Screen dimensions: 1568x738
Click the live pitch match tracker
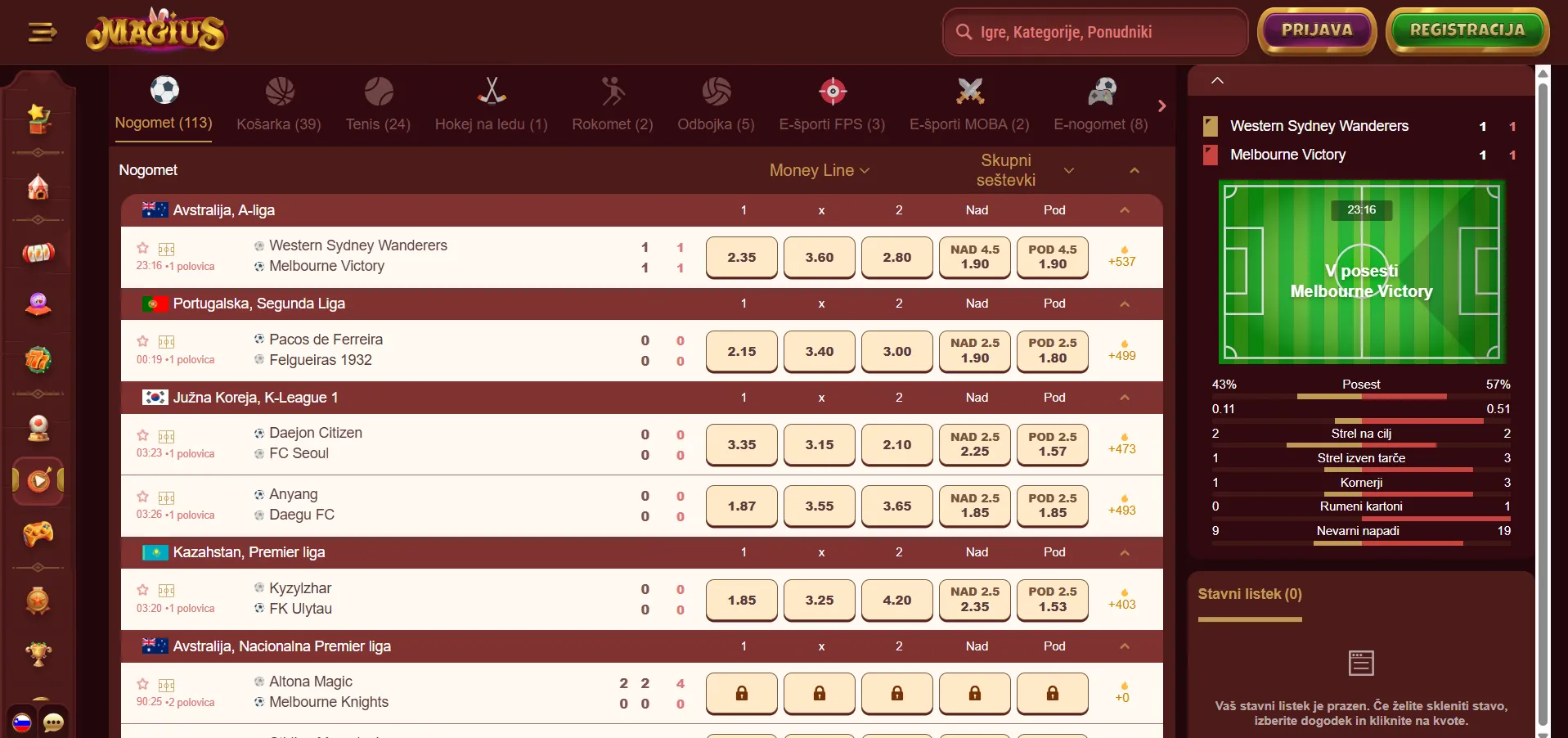point(1362,272)
